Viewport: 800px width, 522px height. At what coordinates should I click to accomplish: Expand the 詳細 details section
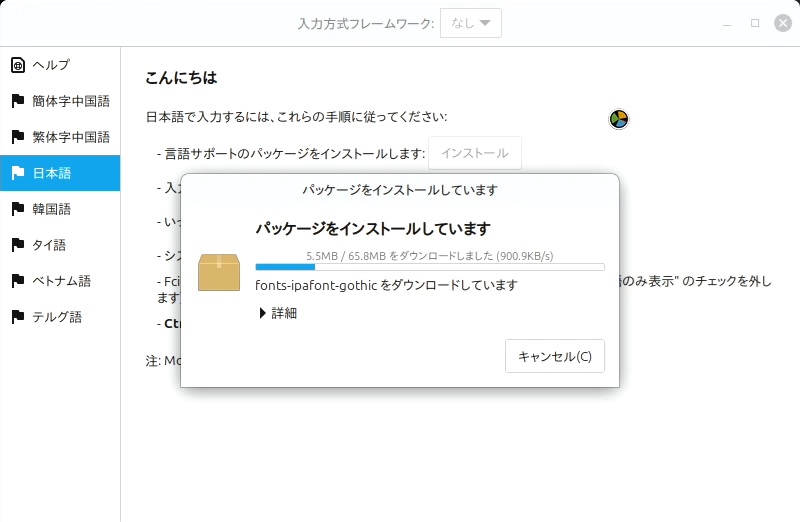click(x=278, y=313)
